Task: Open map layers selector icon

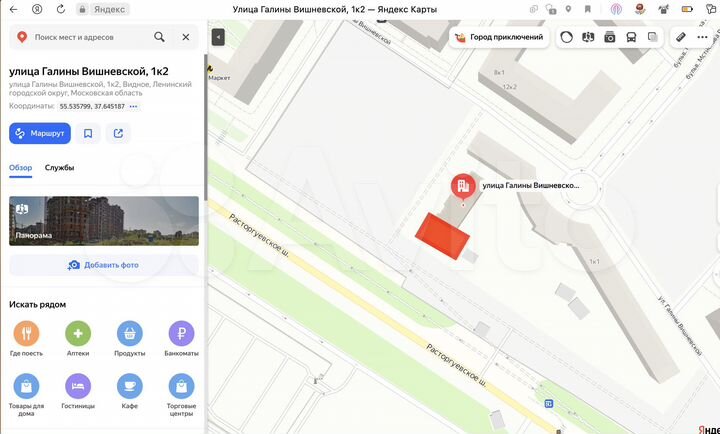Action: tap(652, 37)
